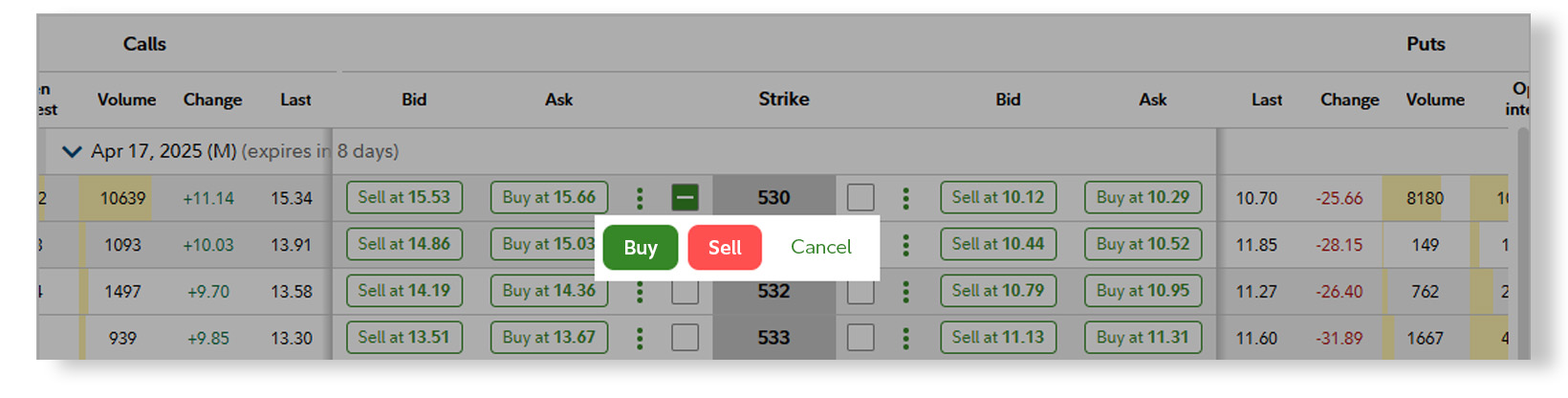
Task: Open the three-dot menu for the 532 put
Action: click(x=905, y=292)
